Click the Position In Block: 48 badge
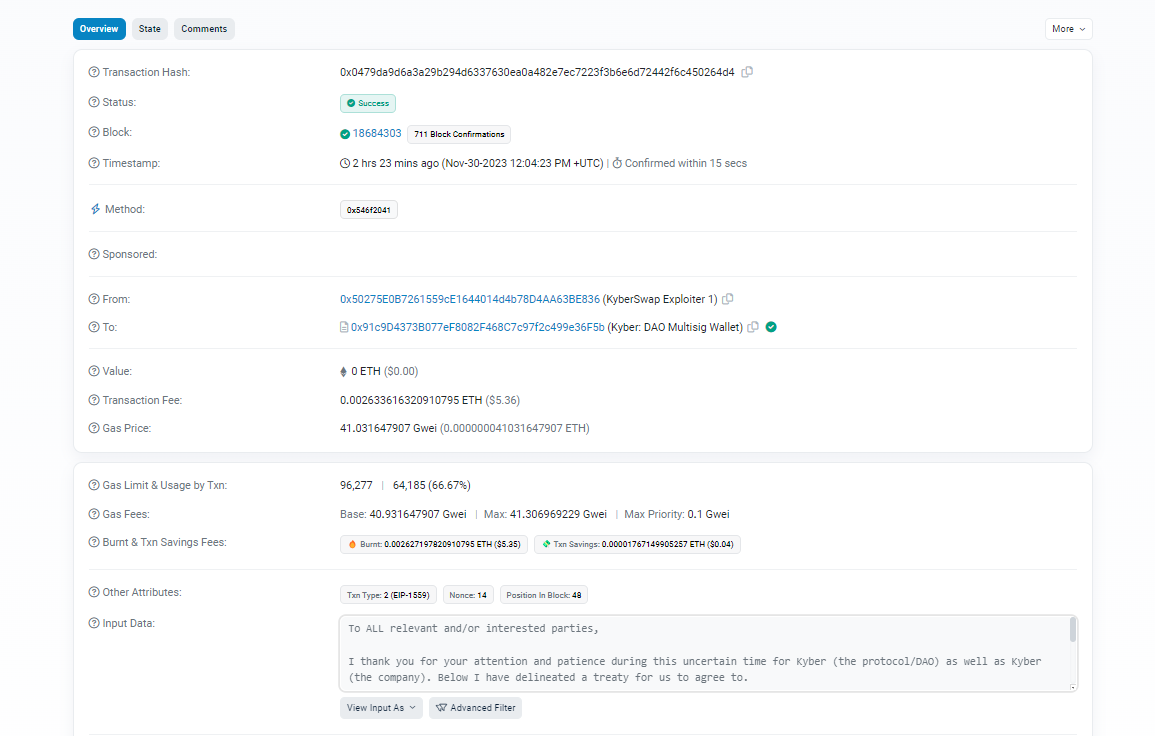 pos(544,595)
